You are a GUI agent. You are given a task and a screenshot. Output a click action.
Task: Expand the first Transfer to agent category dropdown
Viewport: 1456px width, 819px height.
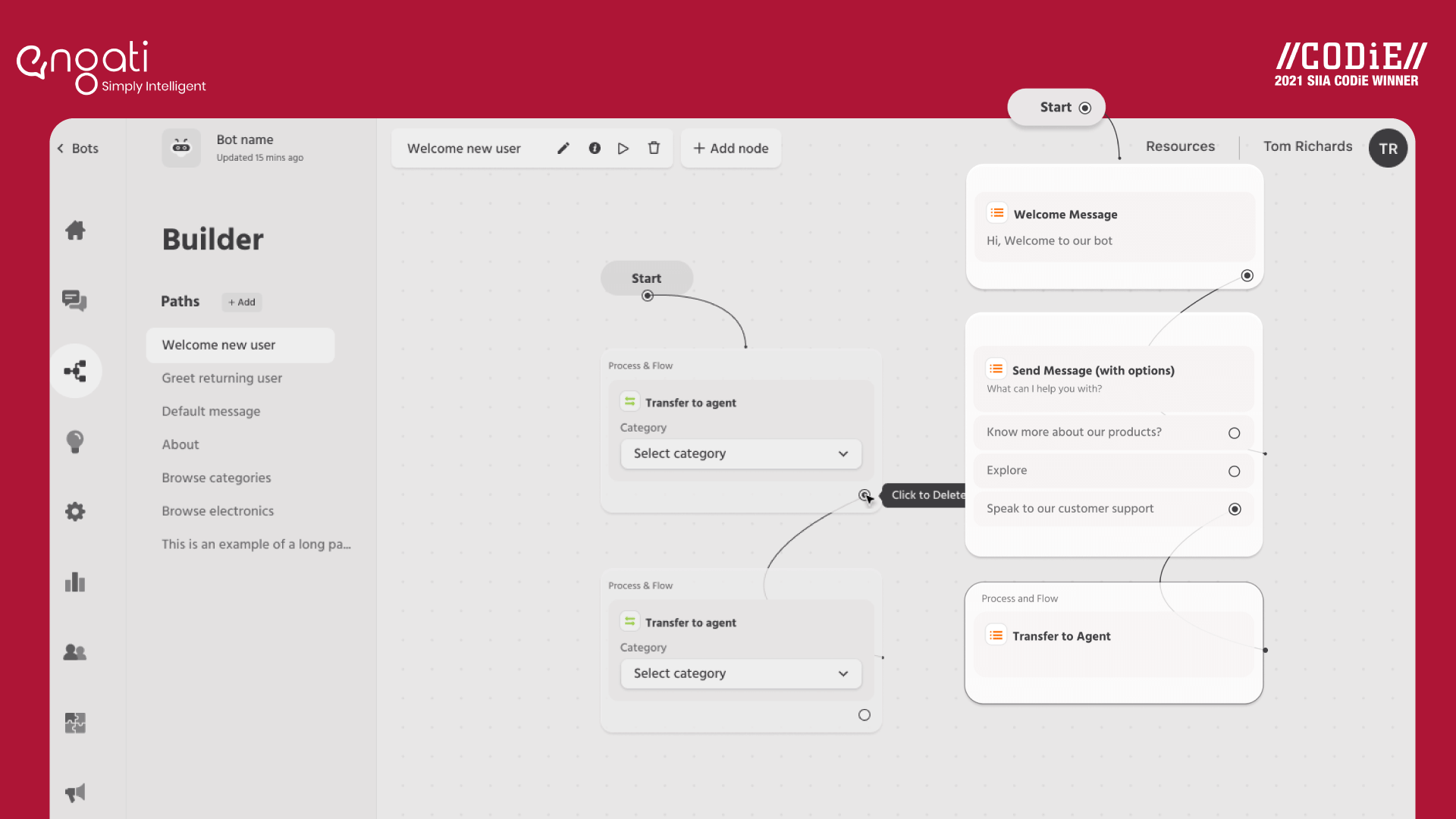pos(739,454)
